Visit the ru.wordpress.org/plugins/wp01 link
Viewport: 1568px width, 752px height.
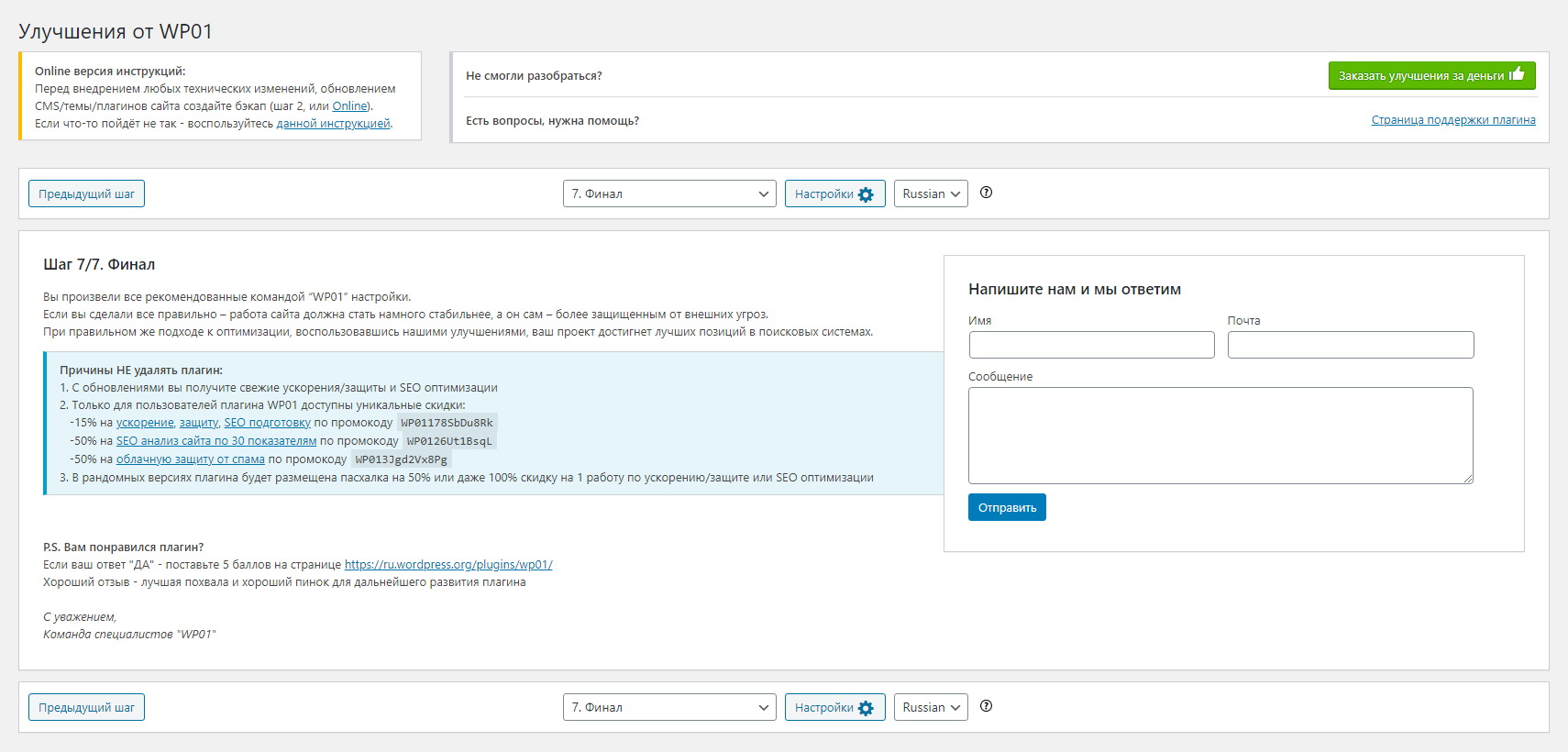(x=448, y=565)
